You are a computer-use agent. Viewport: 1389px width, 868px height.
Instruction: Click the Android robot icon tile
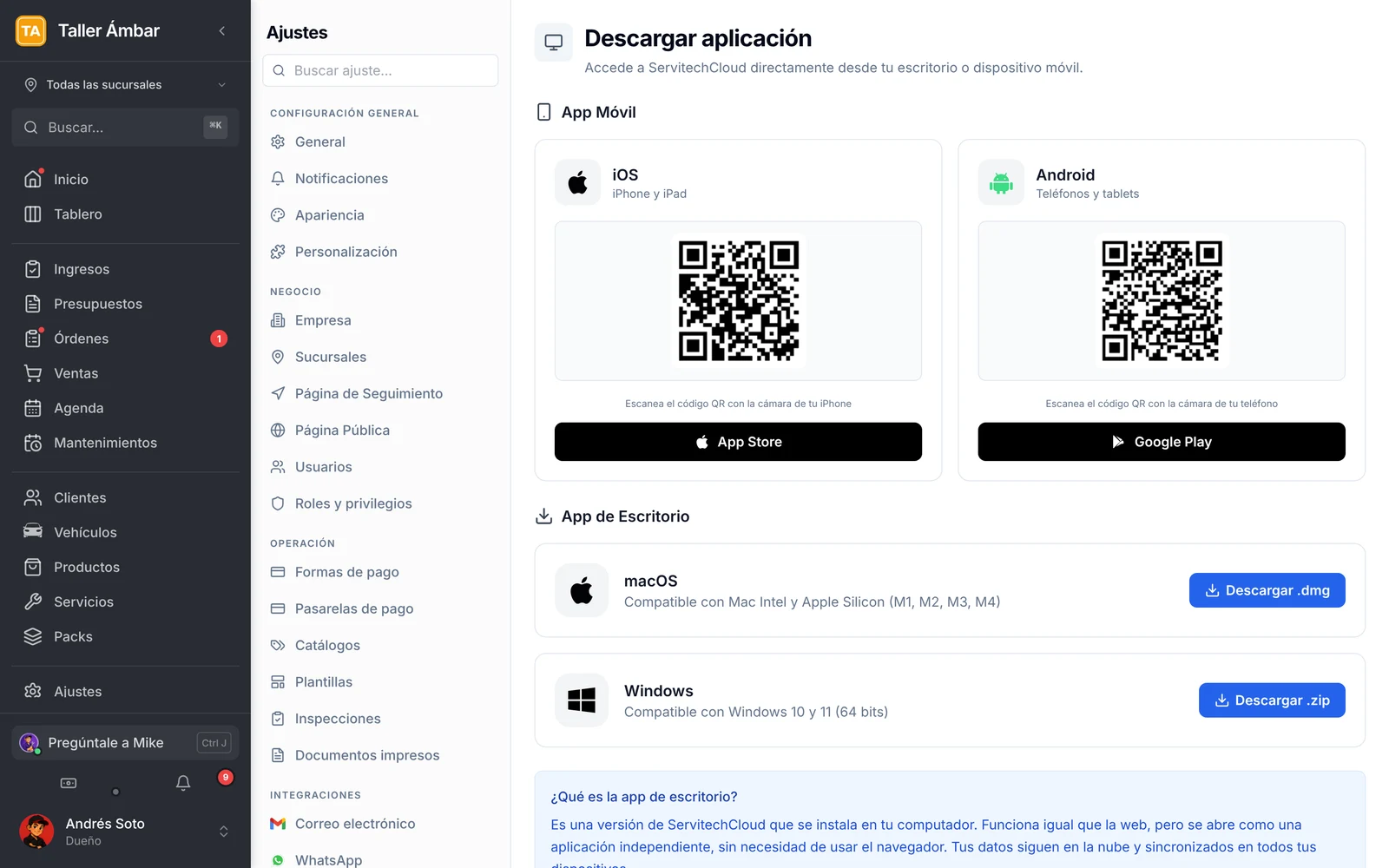point(1001,182)
